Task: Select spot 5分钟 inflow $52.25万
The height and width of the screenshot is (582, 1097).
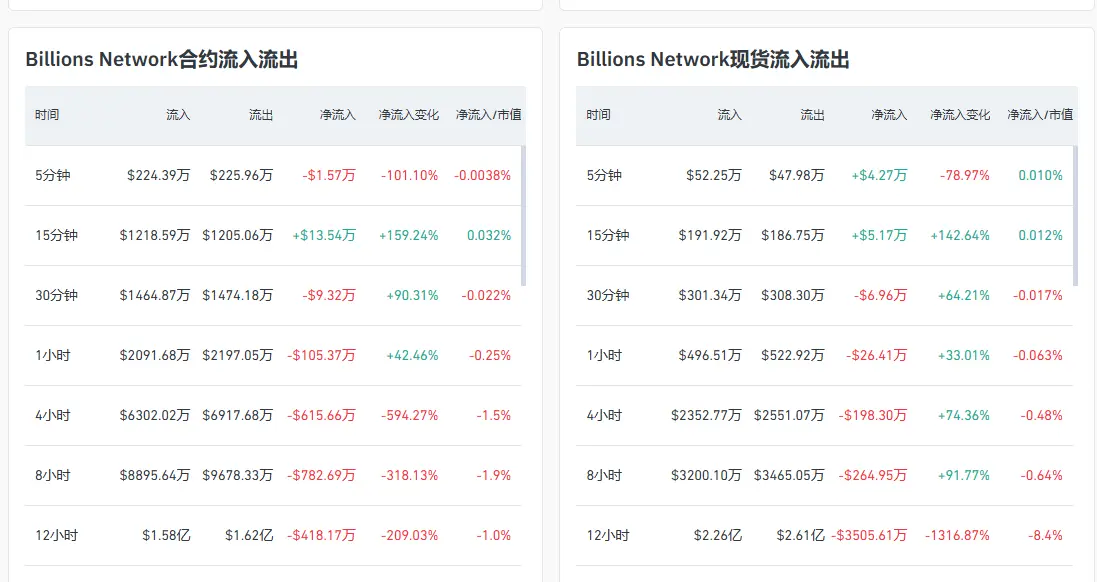Action: 714,176
